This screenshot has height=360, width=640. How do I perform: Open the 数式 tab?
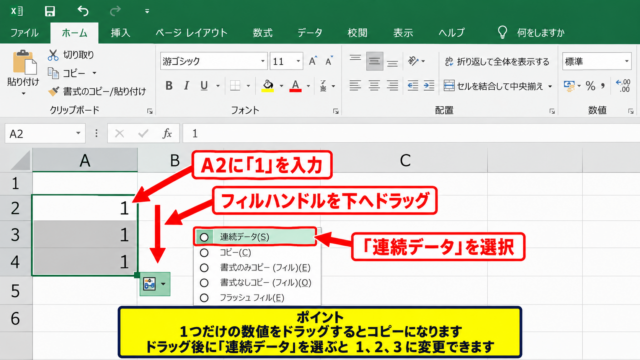(262, 33)
